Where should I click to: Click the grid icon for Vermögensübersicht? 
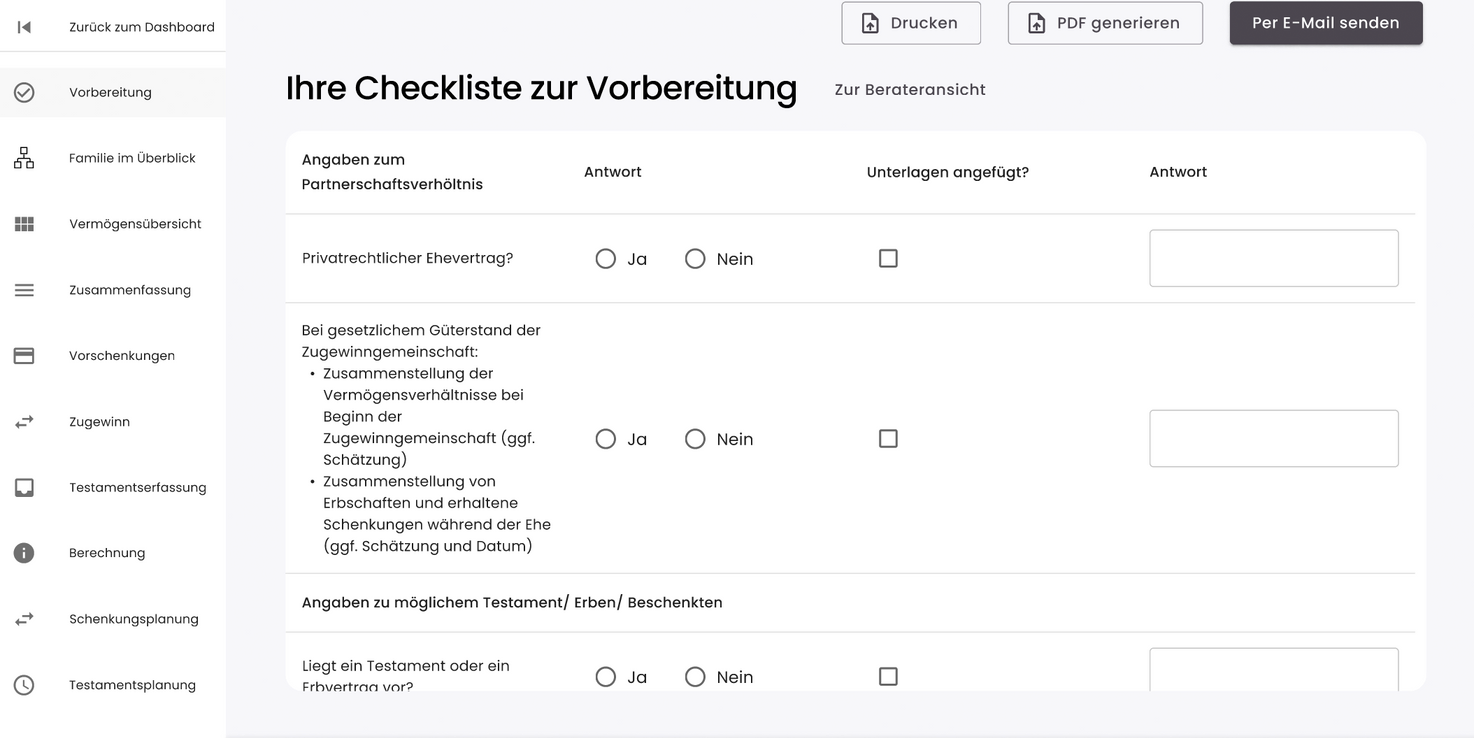click(24, 224)
